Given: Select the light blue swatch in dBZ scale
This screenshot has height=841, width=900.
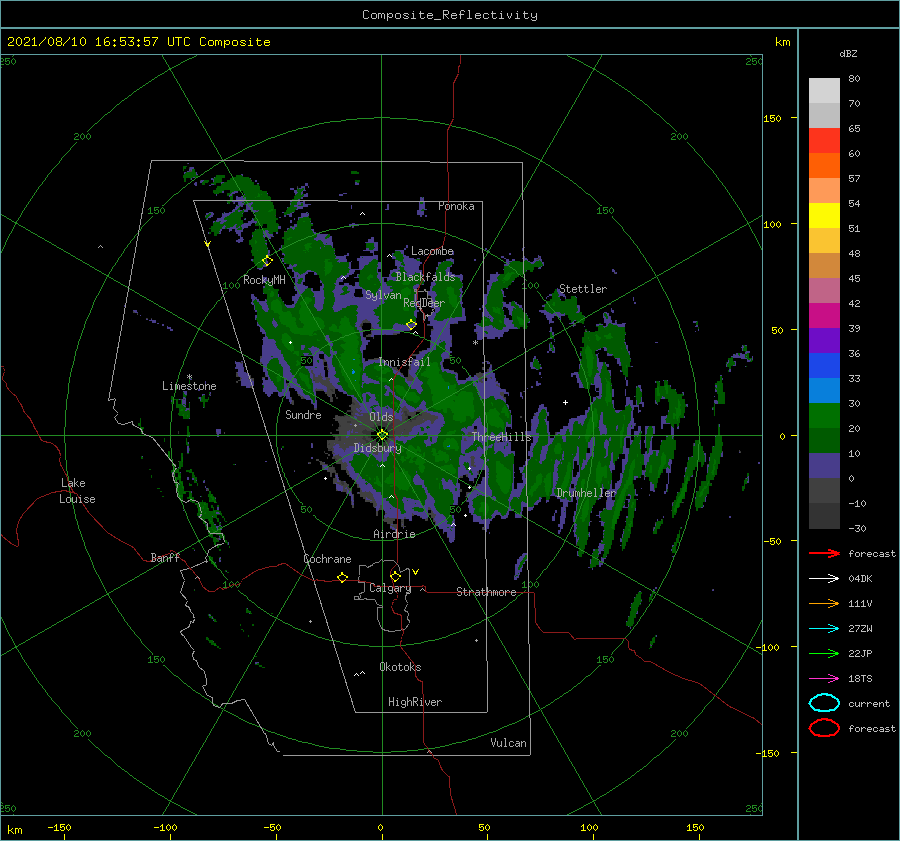Looking at the screenshot, I should pyautogui.click(x=824, y=391).
